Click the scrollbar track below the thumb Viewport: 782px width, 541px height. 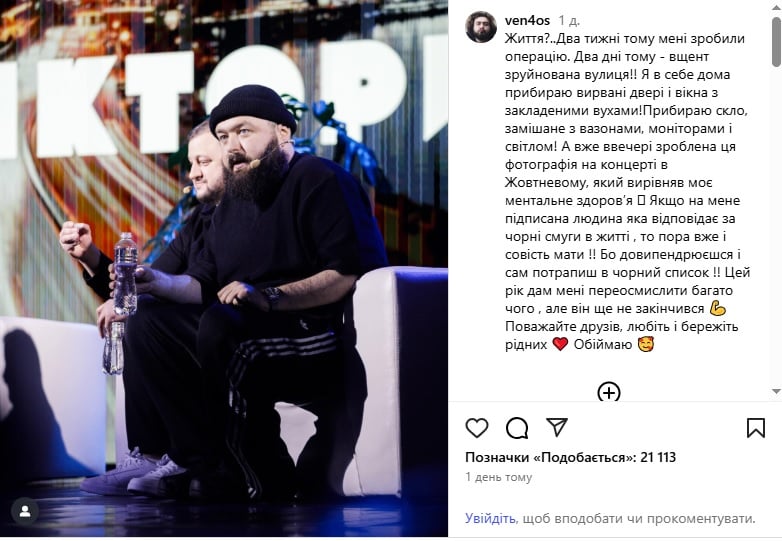coord(776,224)
